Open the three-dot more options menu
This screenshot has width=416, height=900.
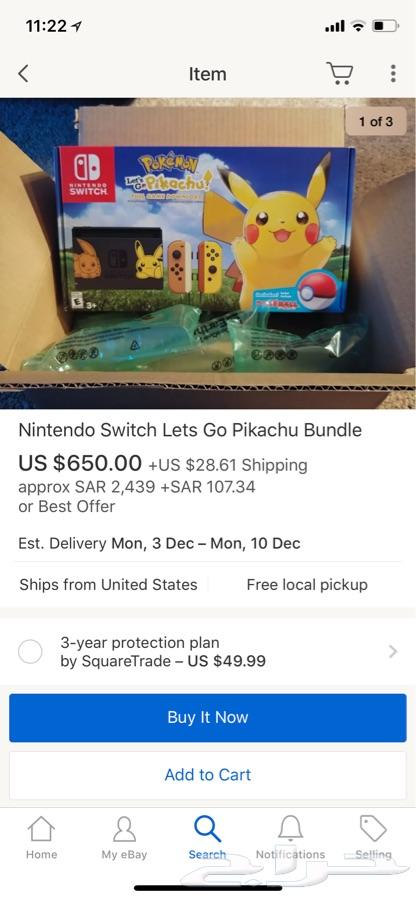click(x=393, y=73)
